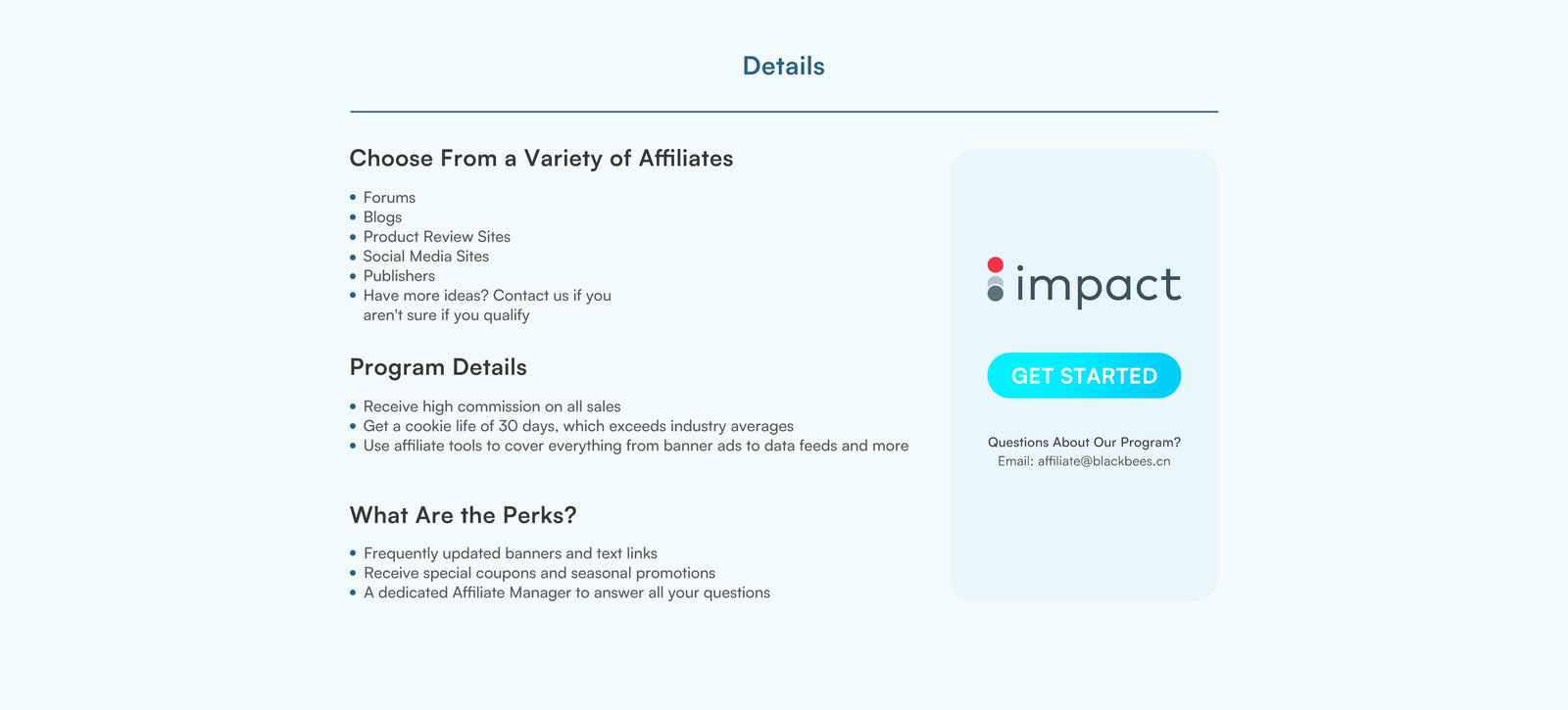Click the Program Details heading
The height and width of the screenshot is (710, 1568).
(x=438, y=367)
